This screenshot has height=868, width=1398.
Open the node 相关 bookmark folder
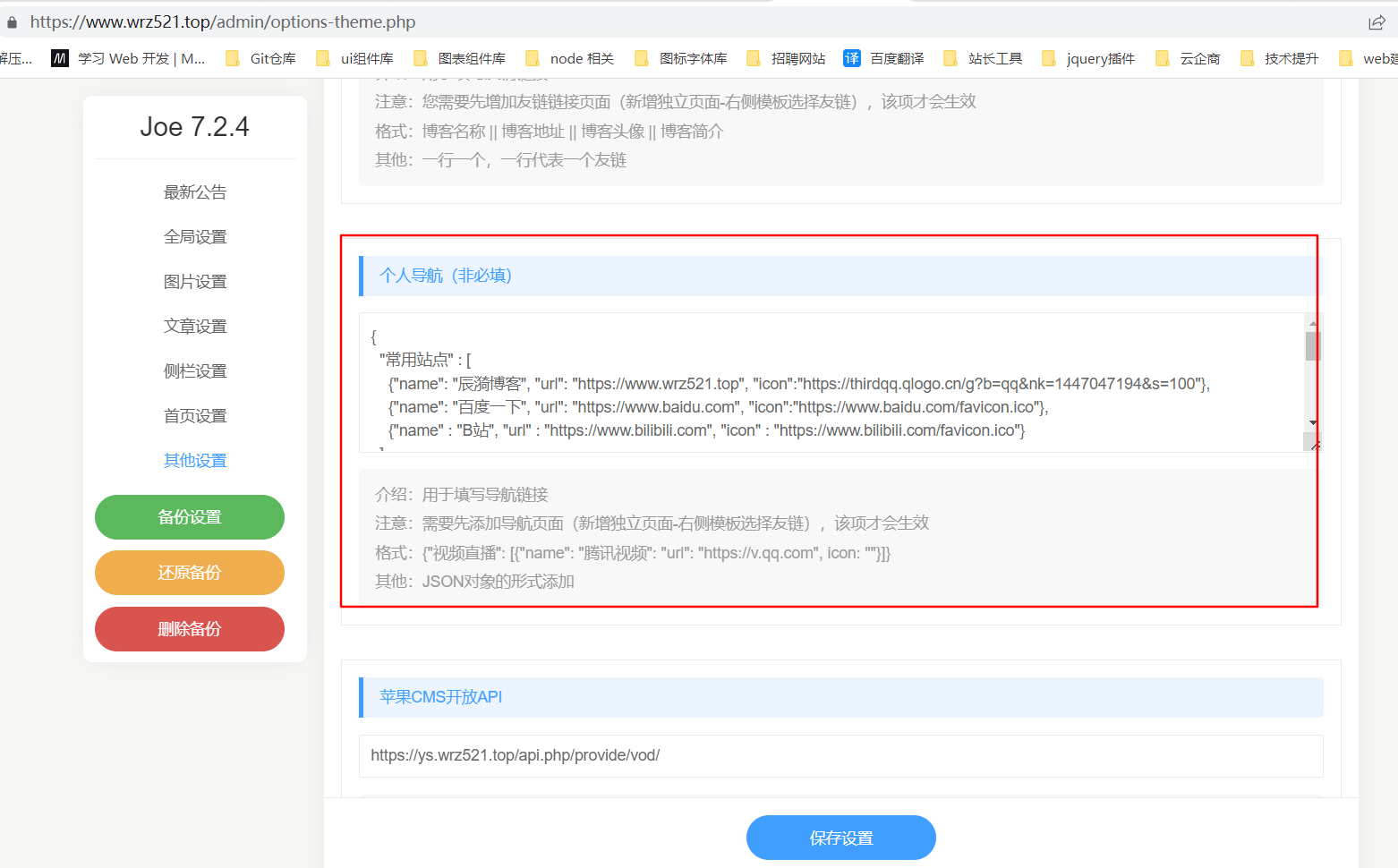point(569,58)
